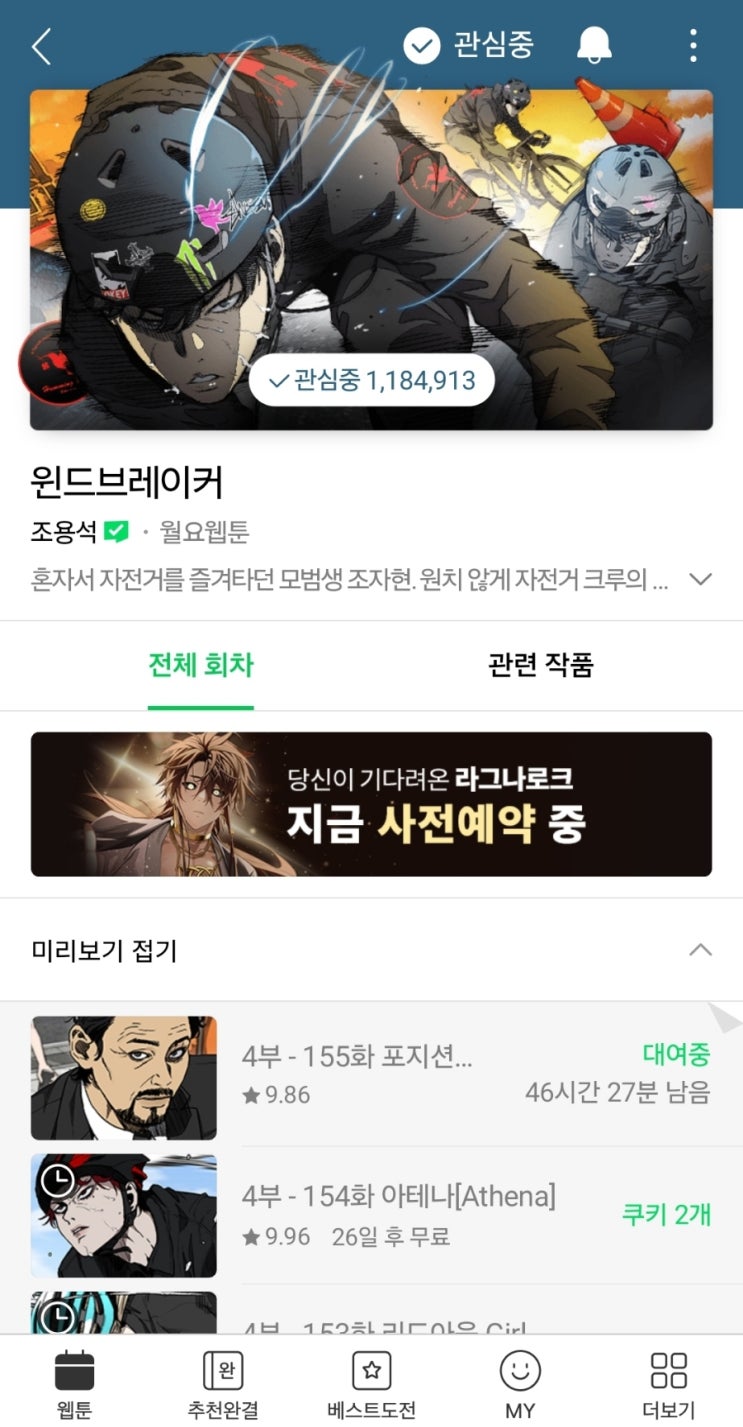Viewport: 743px width, 1427px height.
Task: Switch to the 관련 작품 tab
Action: (541, 665)
